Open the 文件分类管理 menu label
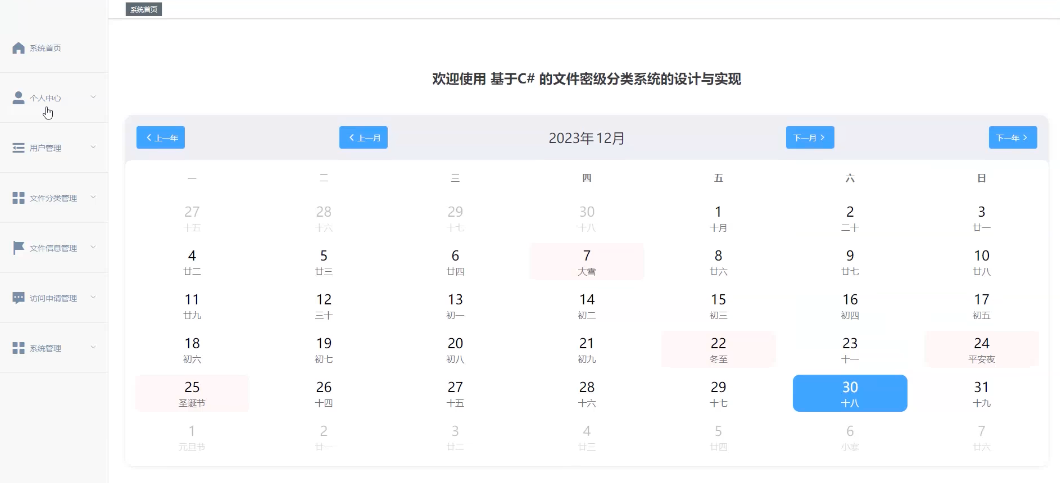This screenshot has width=1060, height=483. [x=53, y=198]
